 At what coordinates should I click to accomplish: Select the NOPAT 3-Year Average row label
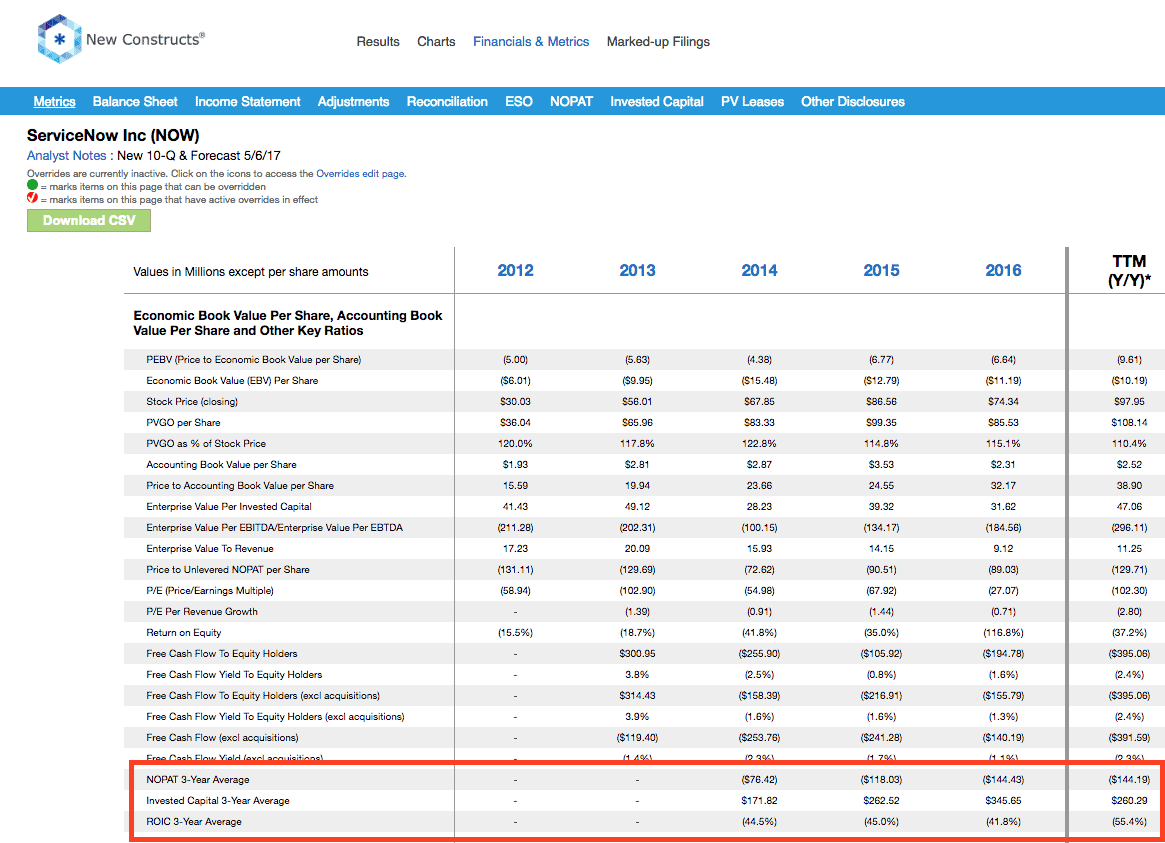tap(198, 780)
